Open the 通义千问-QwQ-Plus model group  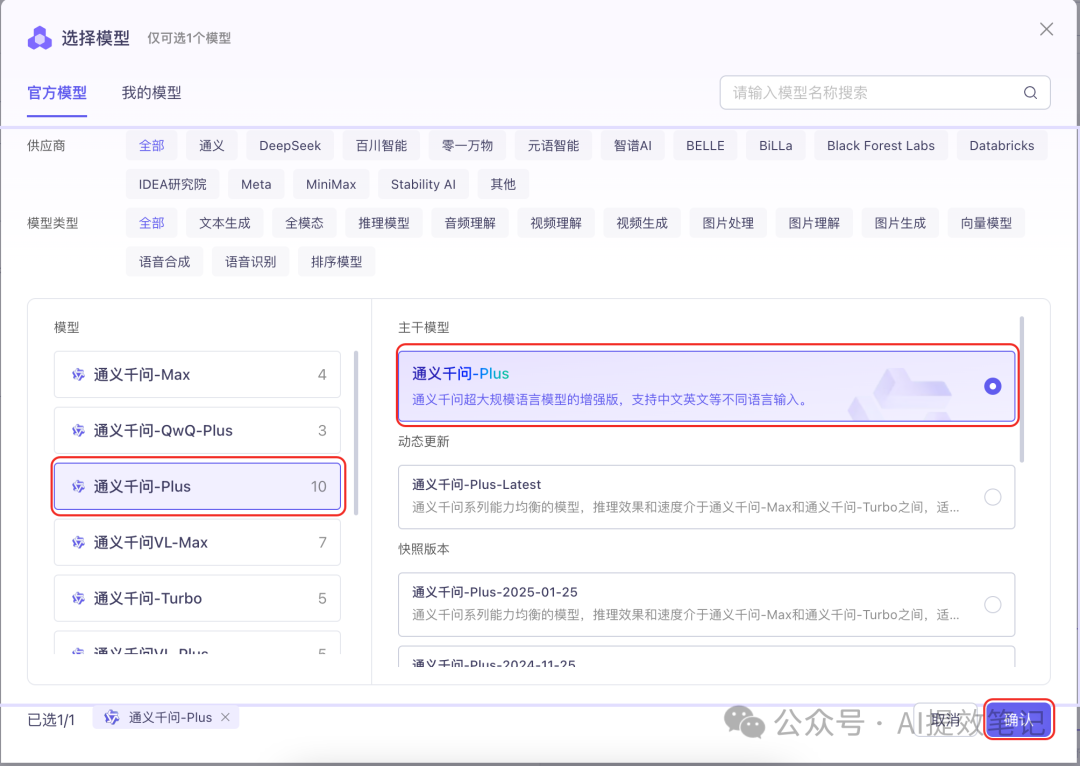(x=197, y=431)
